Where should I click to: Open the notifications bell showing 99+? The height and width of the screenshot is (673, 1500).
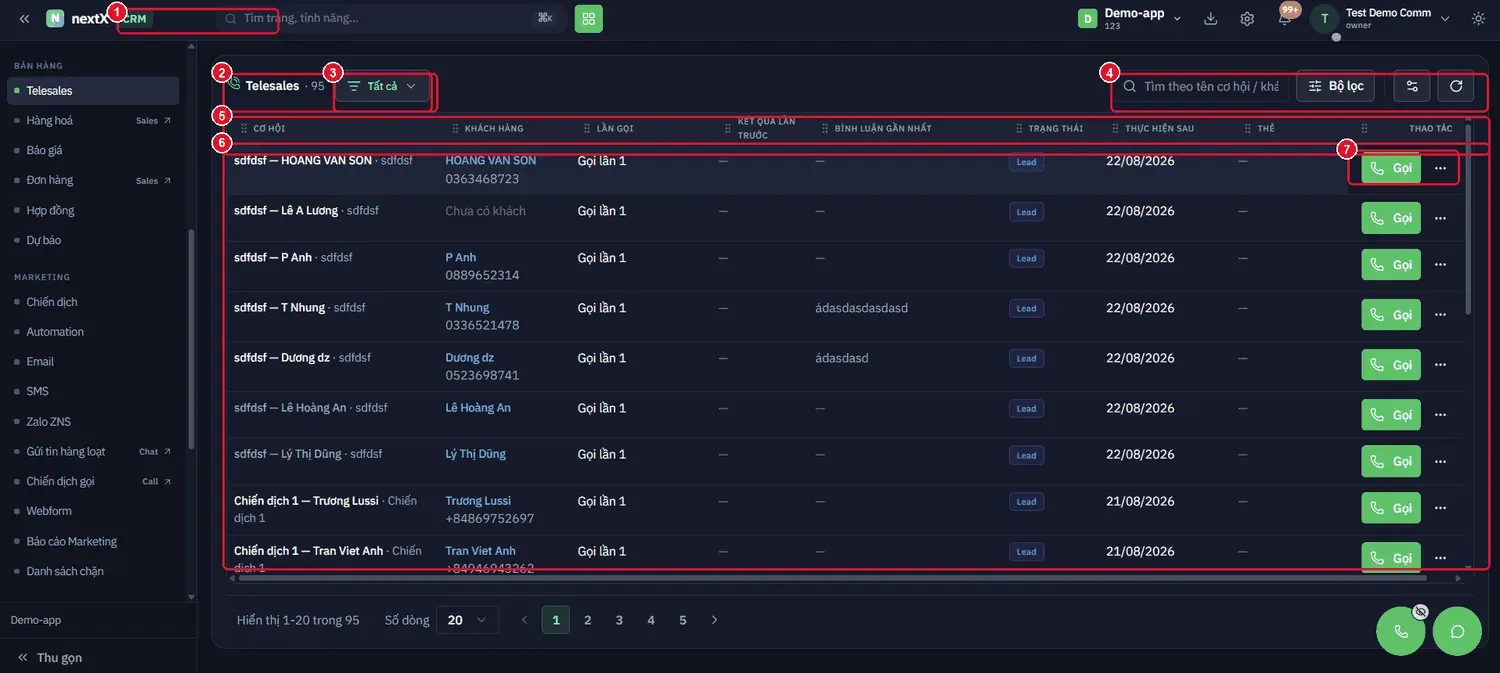pyautogui.click(x=1284, y=18)
